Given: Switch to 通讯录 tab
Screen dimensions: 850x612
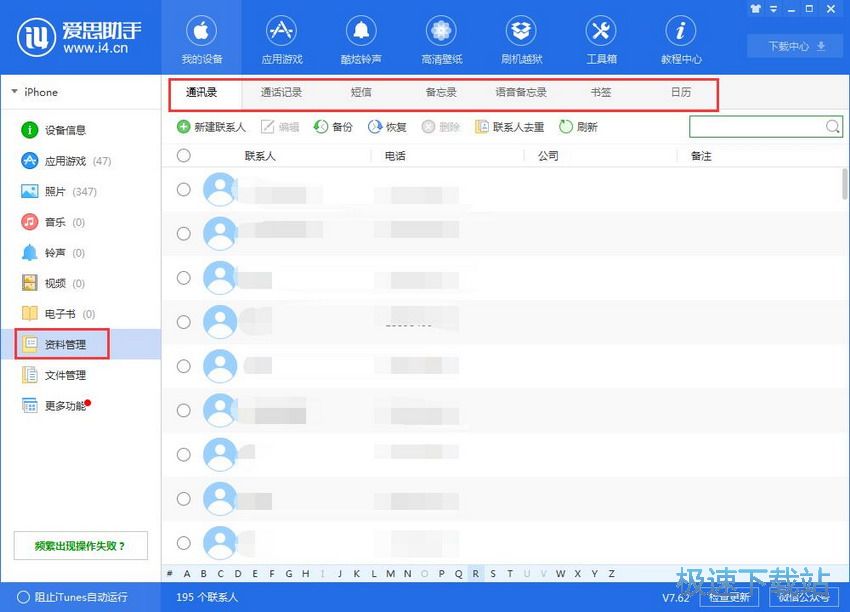Looking at the screenshot, I should 202,92.
